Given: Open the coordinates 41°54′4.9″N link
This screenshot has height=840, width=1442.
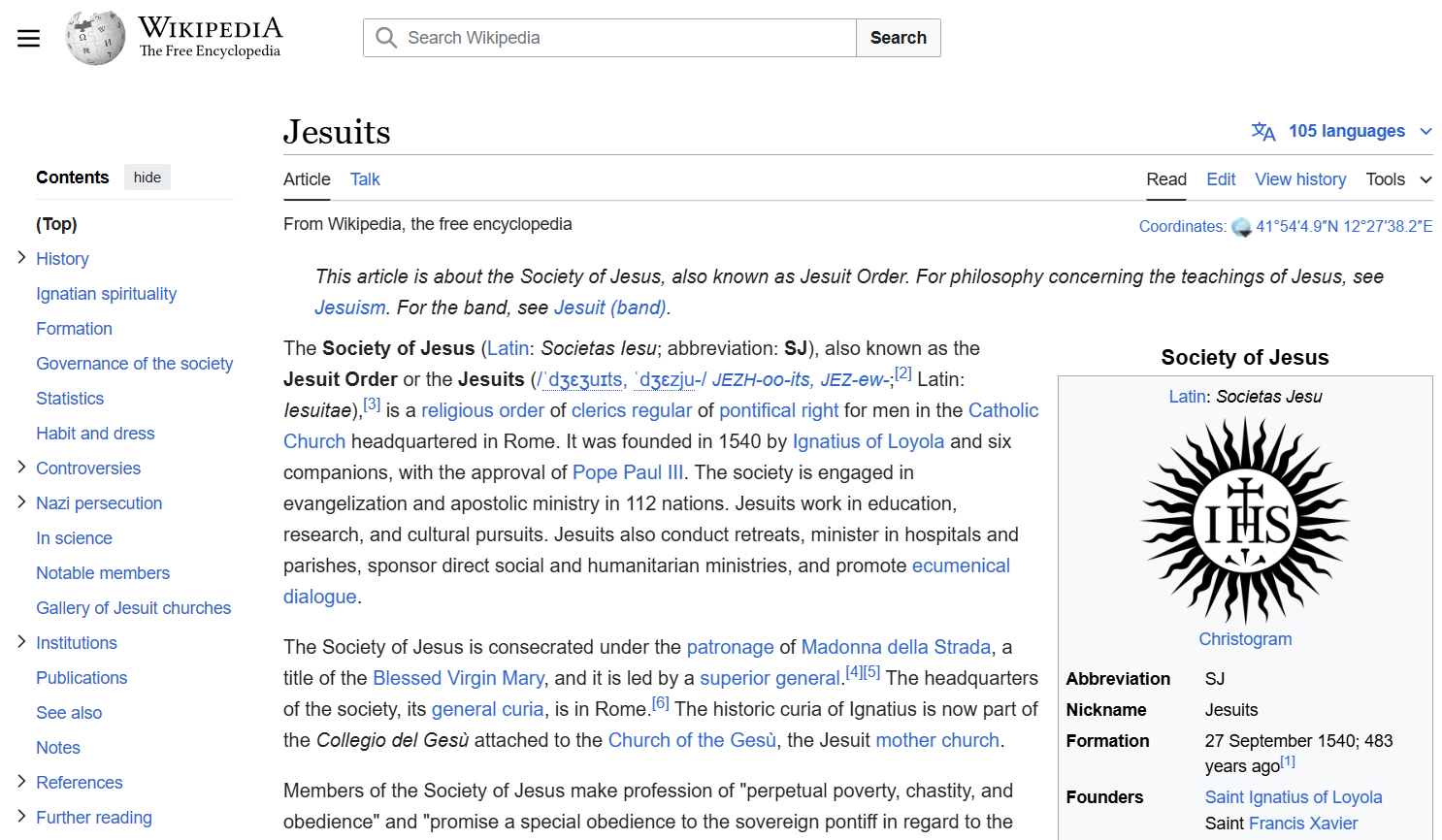Looking at the screenshot, I should coord(1344,227).
